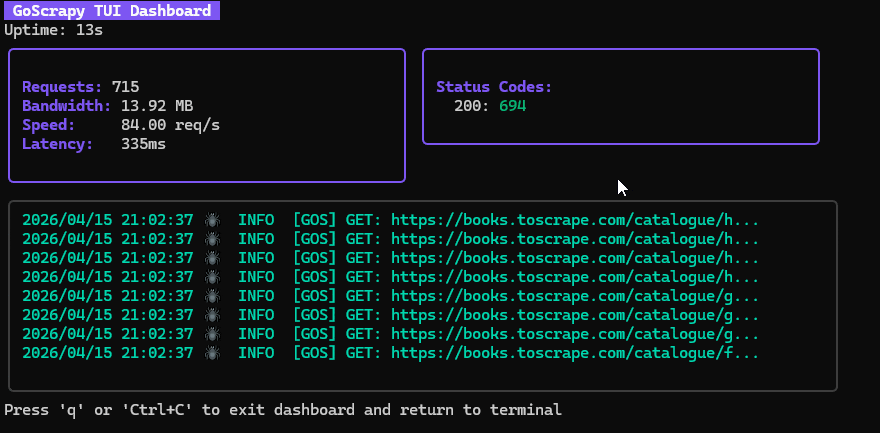Click INFO in the catalogue/f... log row

[256, 353]
